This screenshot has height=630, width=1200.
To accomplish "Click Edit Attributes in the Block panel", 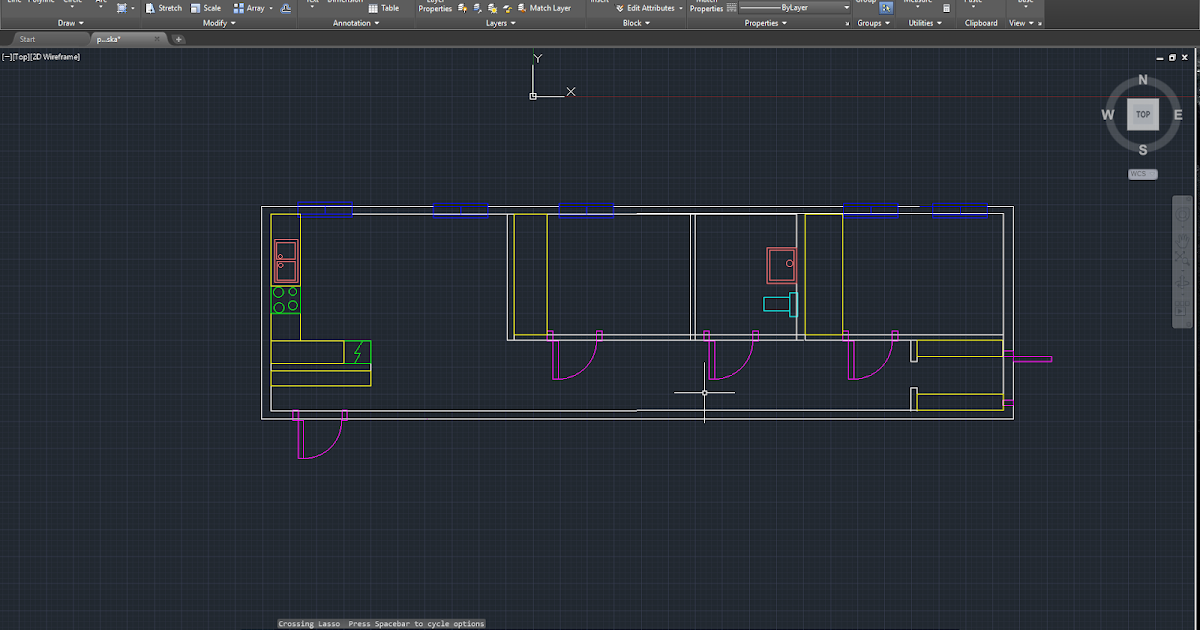I will (x=649, y=7).
